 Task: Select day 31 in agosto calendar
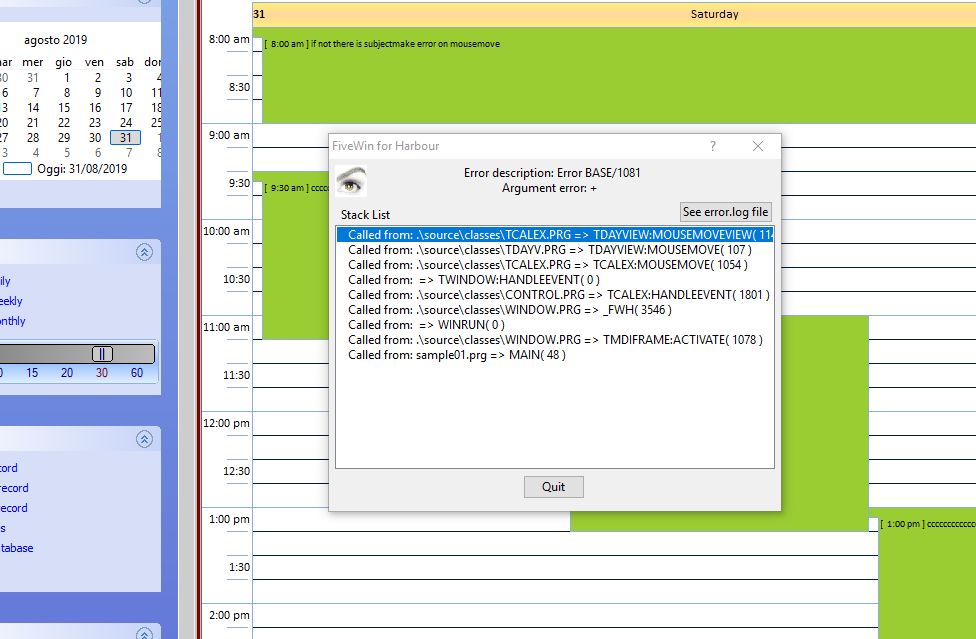tap(126, 138)
